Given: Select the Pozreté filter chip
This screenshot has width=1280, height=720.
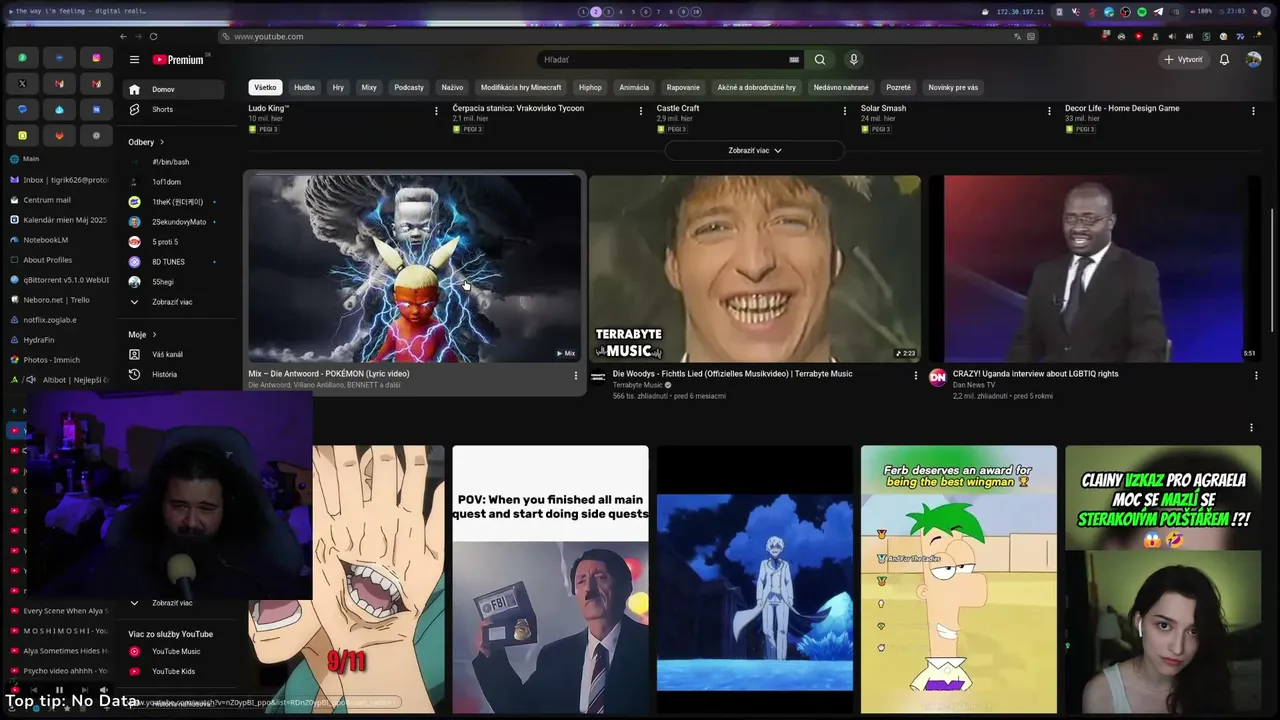Looking at the screenshot, I should (x=898, y=87).
